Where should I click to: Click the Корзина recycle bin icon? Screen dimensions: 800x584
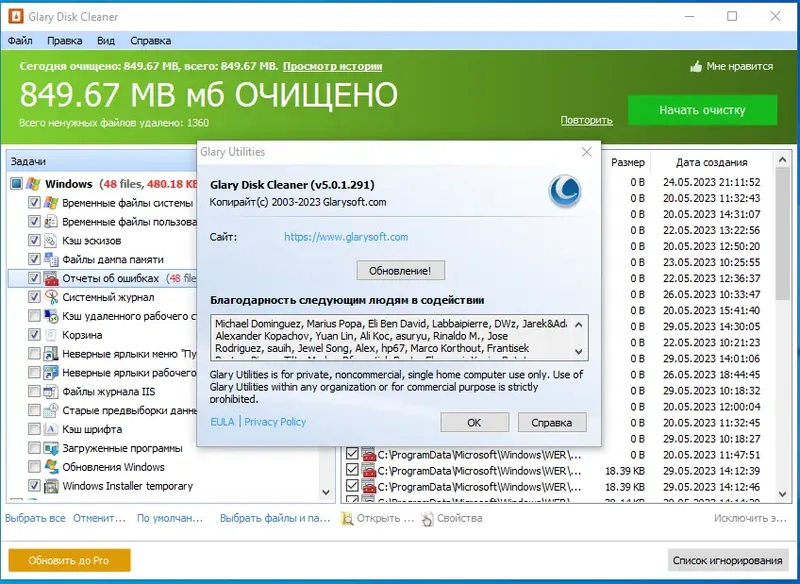tap(51, 335)
